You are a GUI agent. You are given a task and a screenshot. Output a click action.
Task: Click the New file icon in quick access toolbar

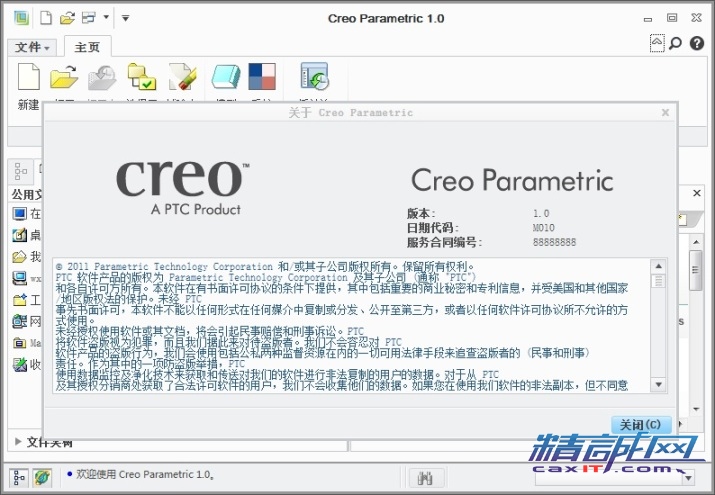pos(46,18)
